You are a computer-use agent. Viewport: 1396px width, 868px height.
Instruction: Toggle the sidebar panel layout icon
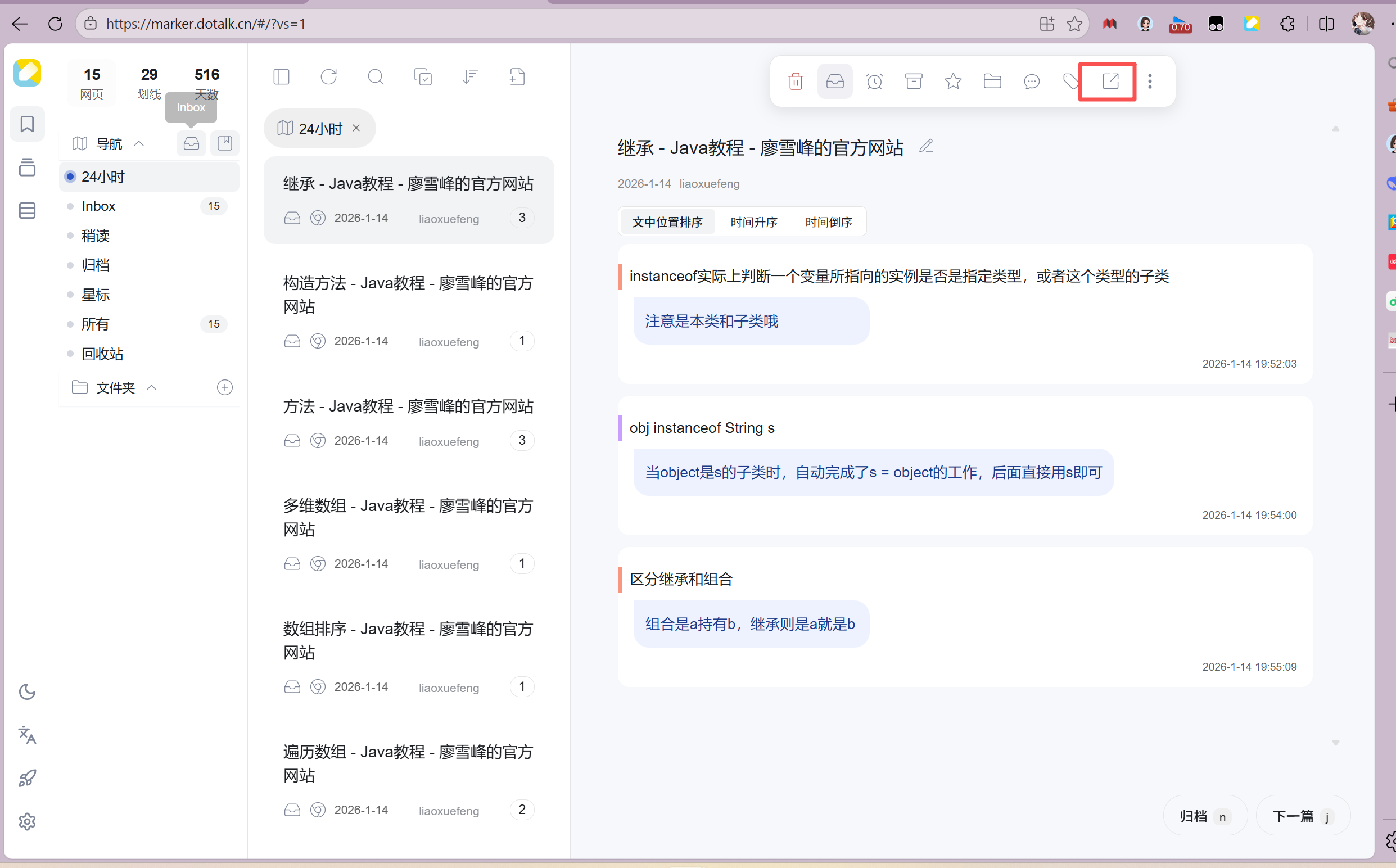[281, 77]
